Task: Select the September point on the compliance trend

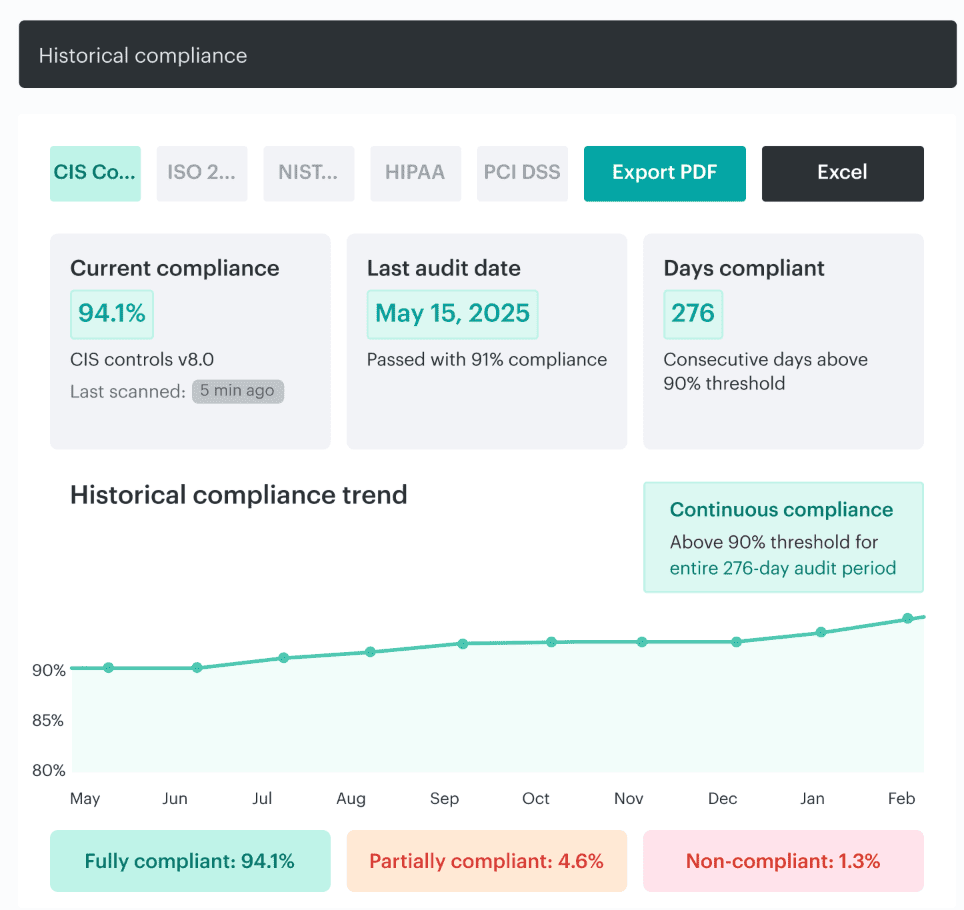Action: click(461, 645)
